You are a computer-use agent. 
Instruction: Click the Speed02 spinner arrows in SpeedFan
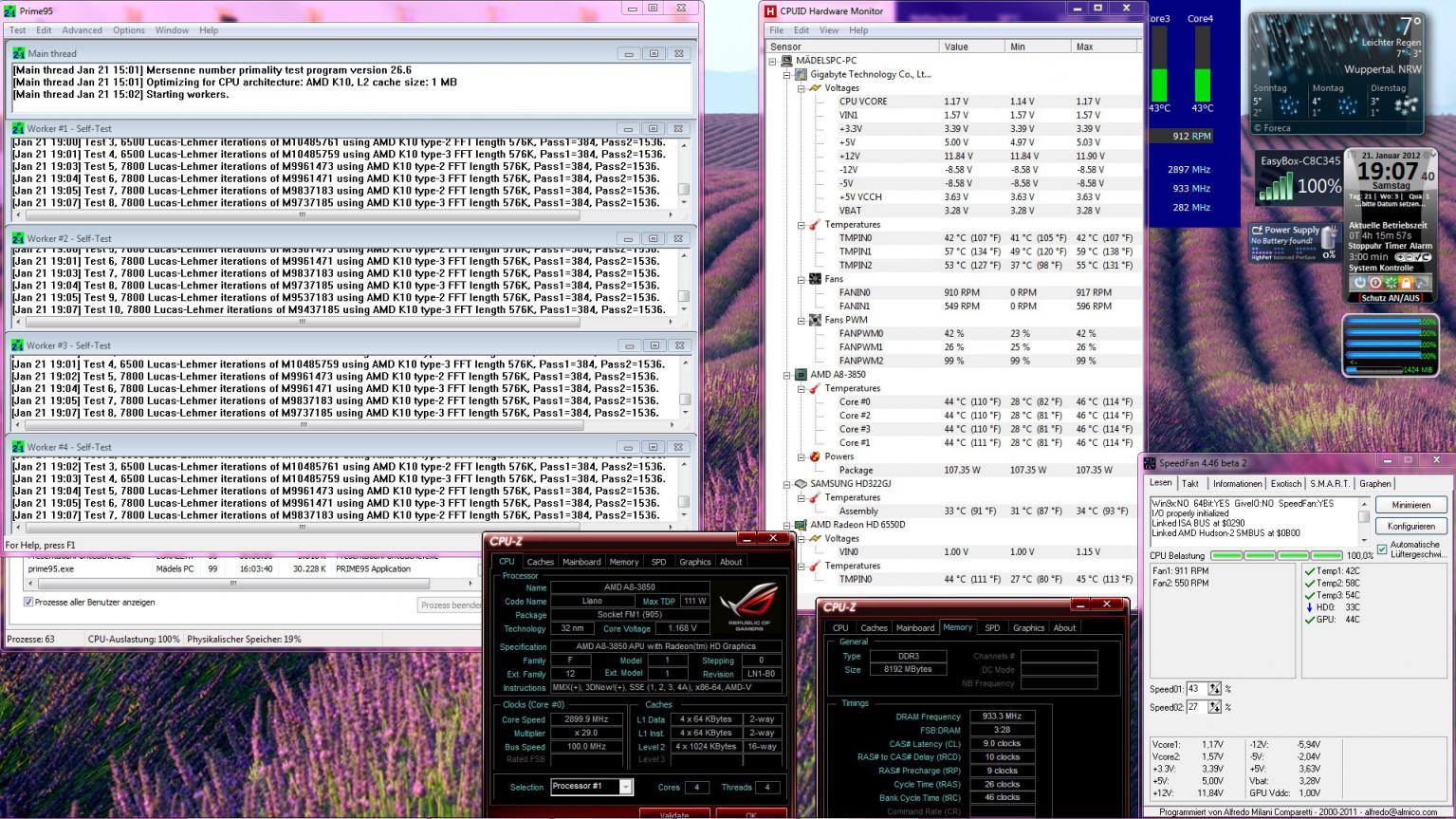pos(1215,707)
